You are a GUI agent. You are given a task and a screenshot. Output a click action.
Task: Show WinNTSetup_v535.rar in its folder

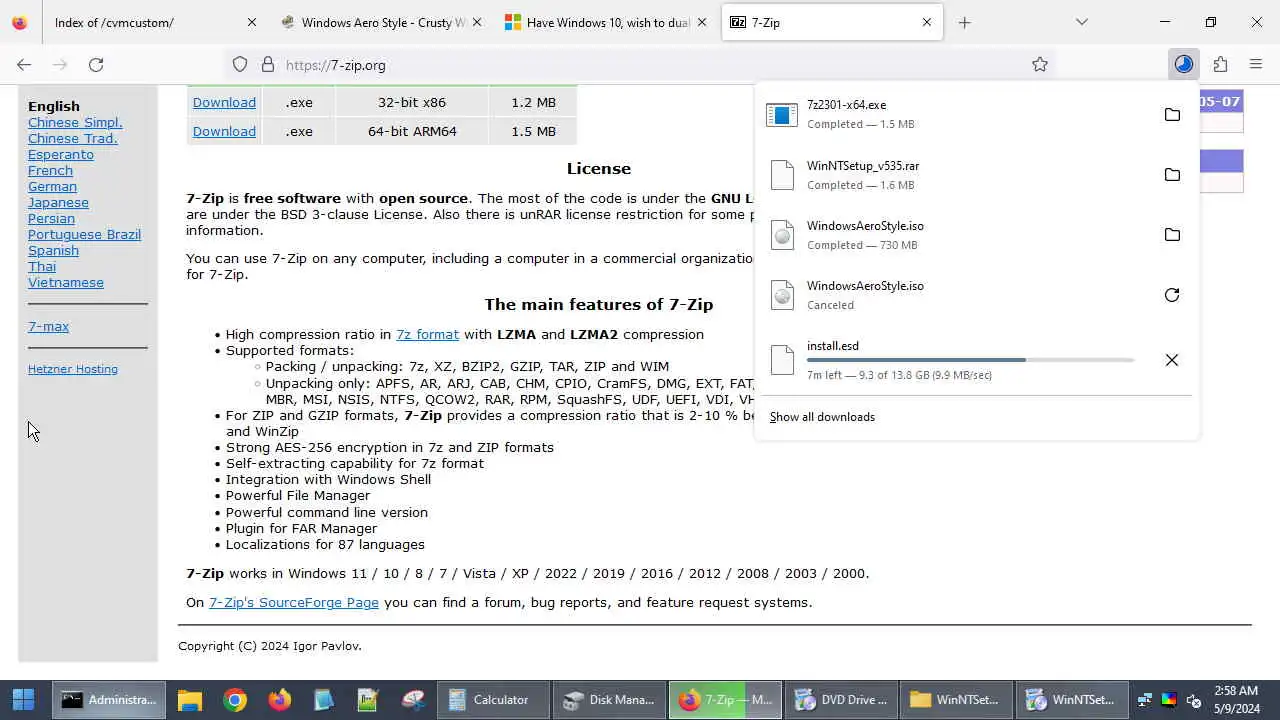[x=1172, y=175]
